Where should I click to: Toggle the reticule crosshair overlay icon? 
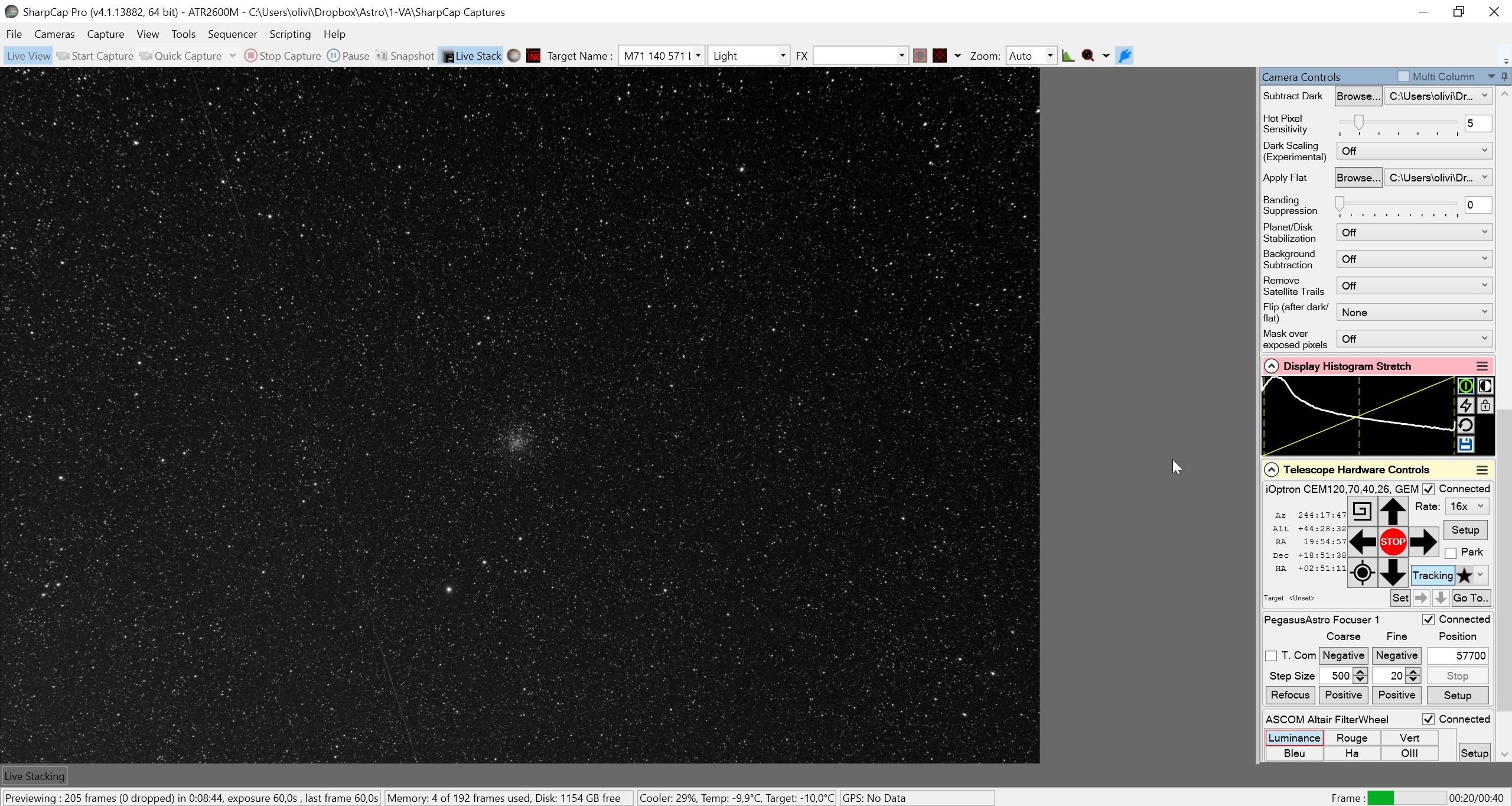click(x=940, y=56)
